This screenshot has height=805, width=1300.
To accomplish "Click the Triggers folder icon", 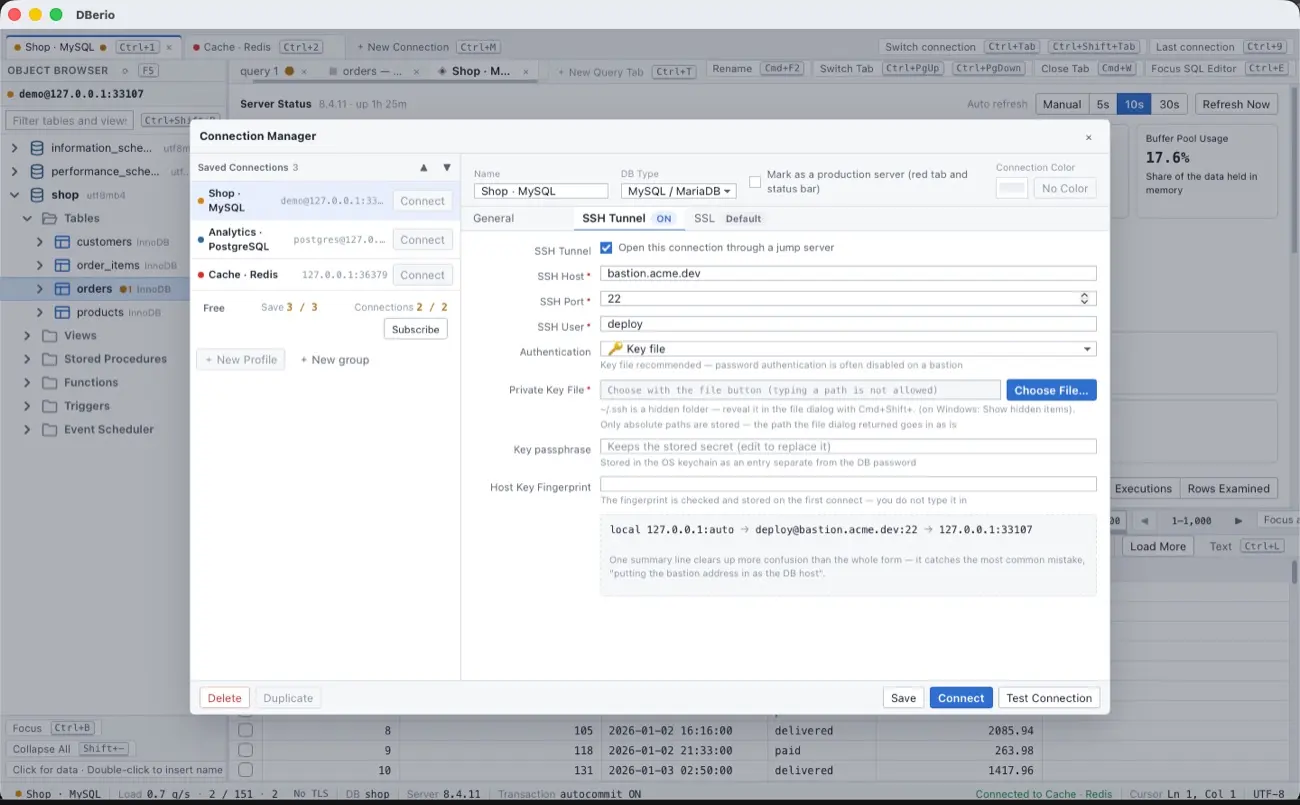I will pos(49,406).
